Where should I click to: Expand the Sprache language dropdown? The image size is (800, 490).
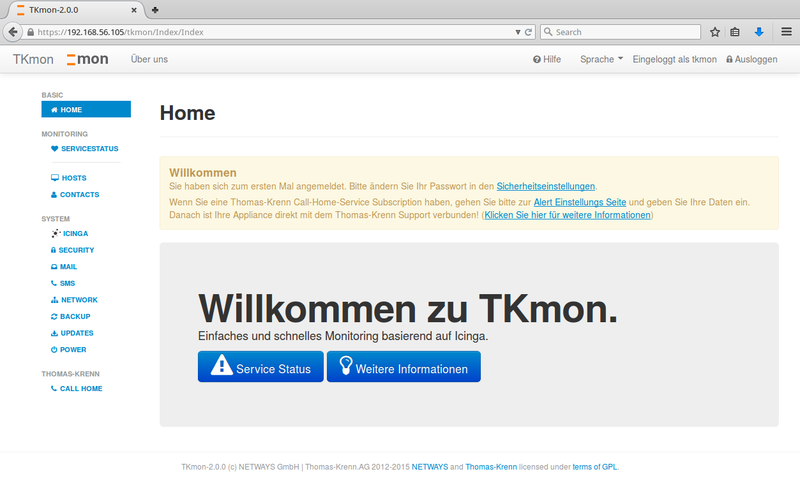click(x=602, y=59)
